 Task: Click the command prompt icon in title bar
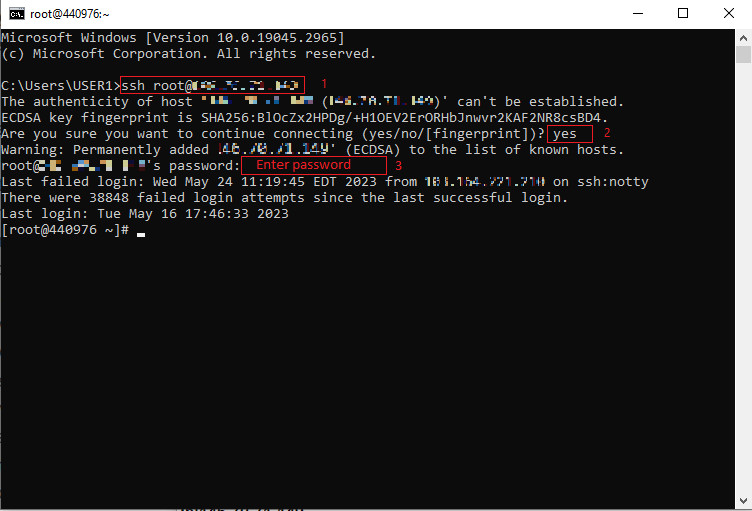point(16,13)
